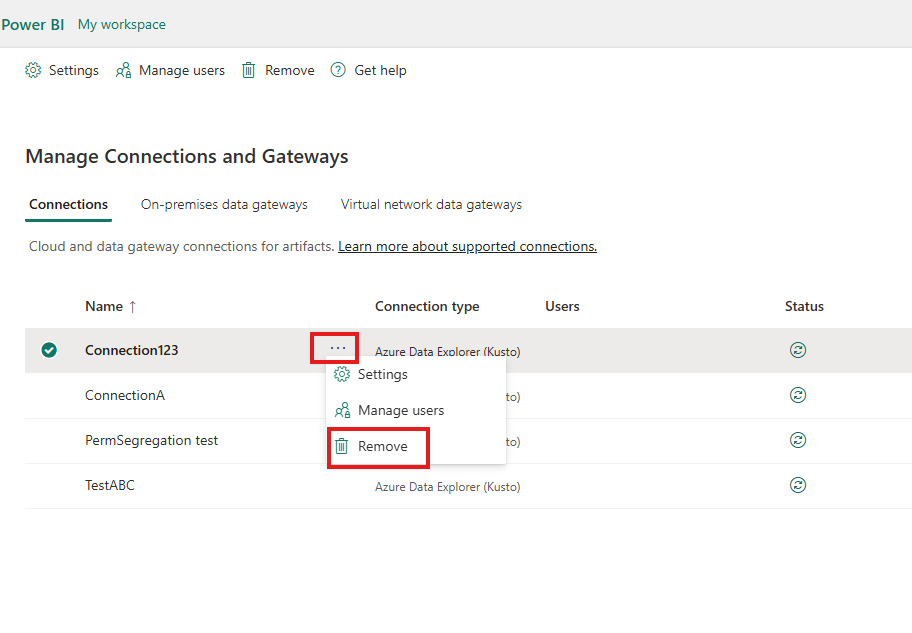Open Settings from the top toolbar

[62, 70]
